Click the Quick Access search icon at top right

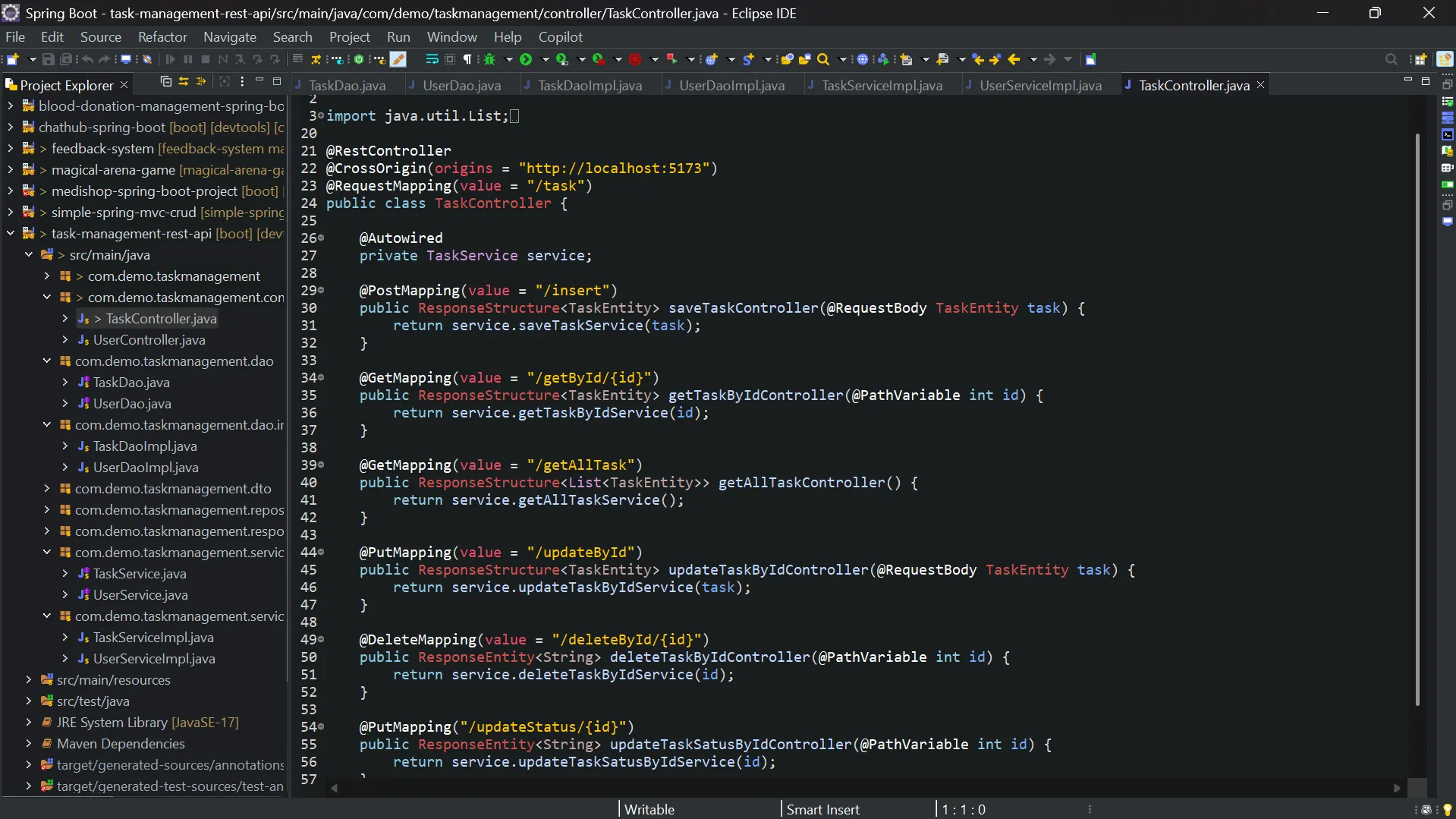(1391, 59)
